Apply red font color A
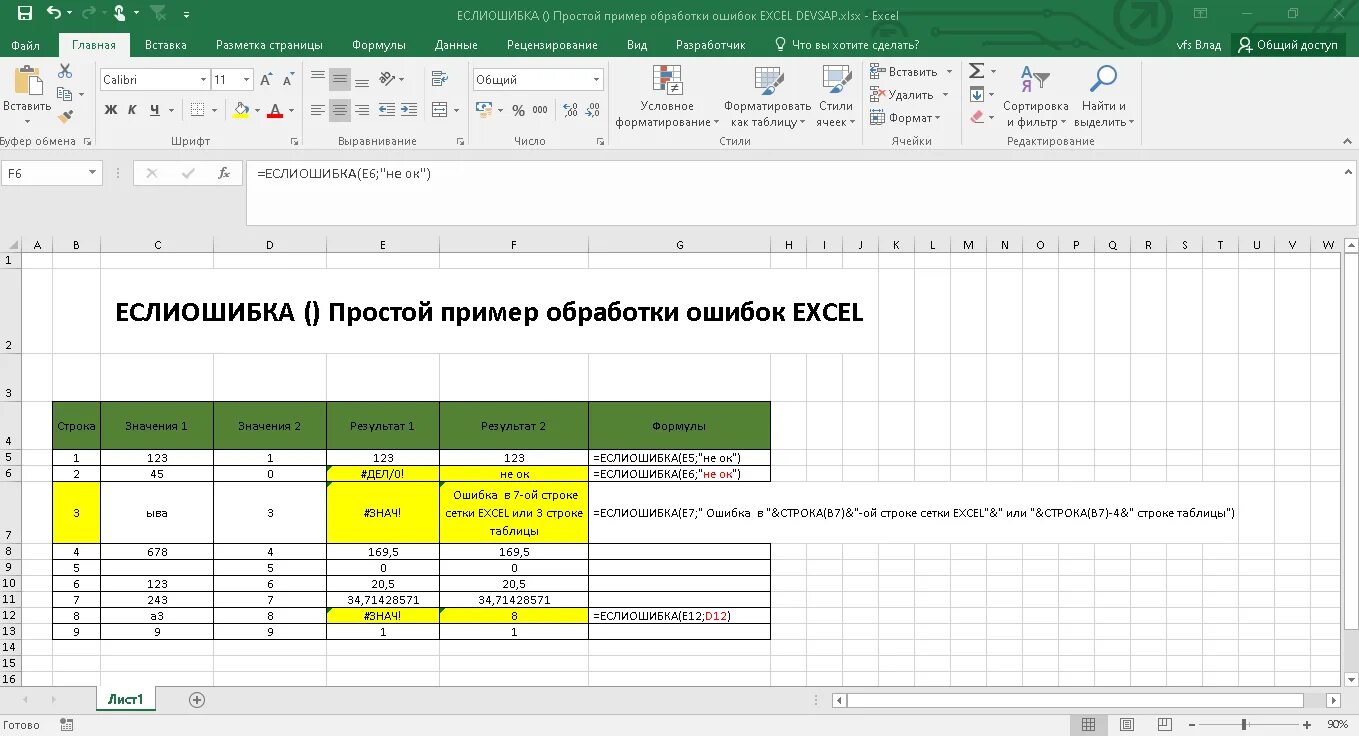1359x736 pixels. (x=276, y=110)
